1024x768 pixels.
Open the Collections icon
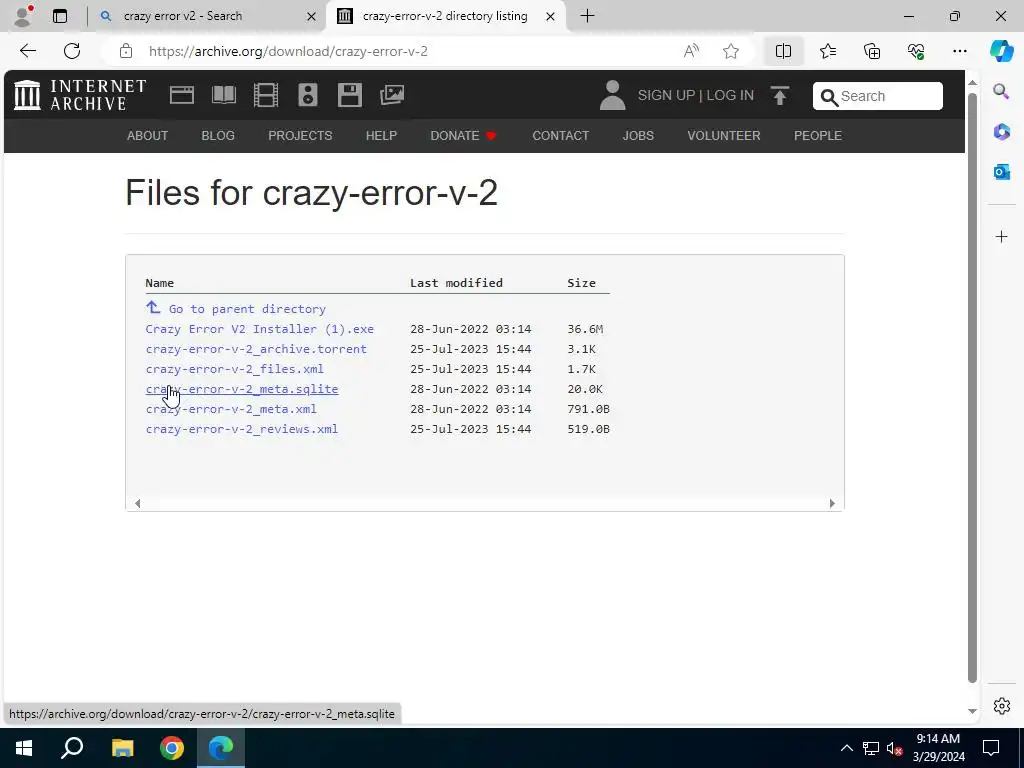(872, 51)
